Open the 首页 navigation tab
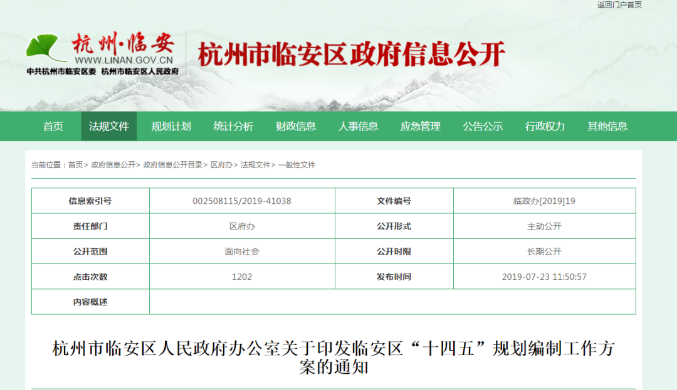 click(53, 126)
